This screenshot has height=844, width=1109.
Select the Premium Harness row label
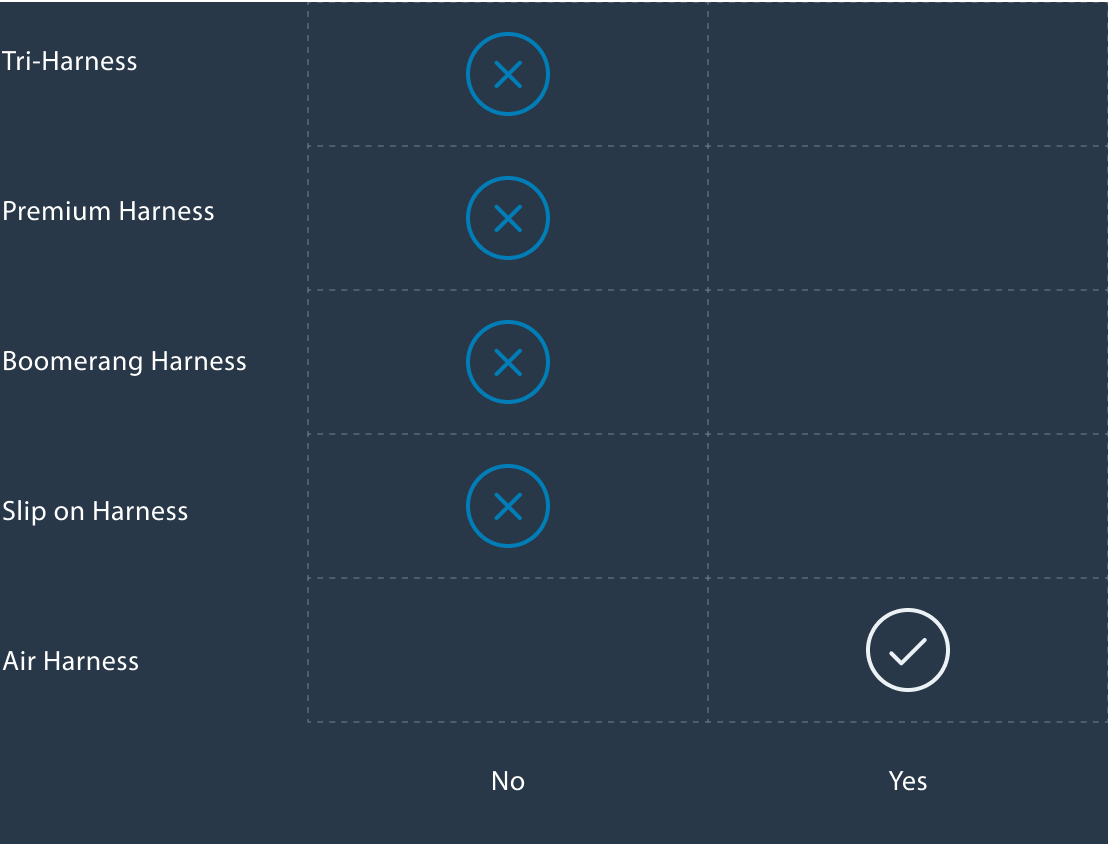point(108,211)
